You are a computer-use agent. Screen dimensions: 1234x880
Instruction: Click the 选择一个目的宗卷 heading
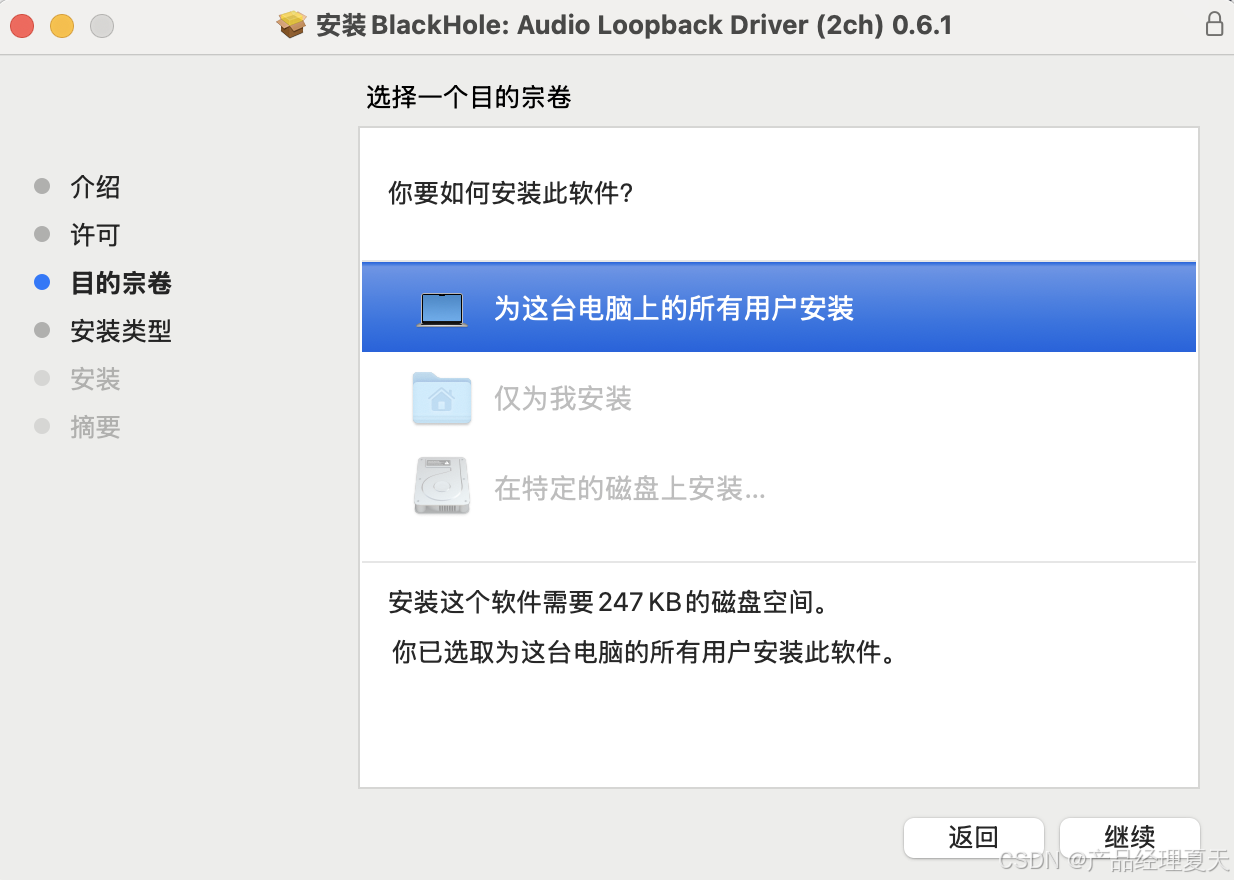[x=469, y=97]
